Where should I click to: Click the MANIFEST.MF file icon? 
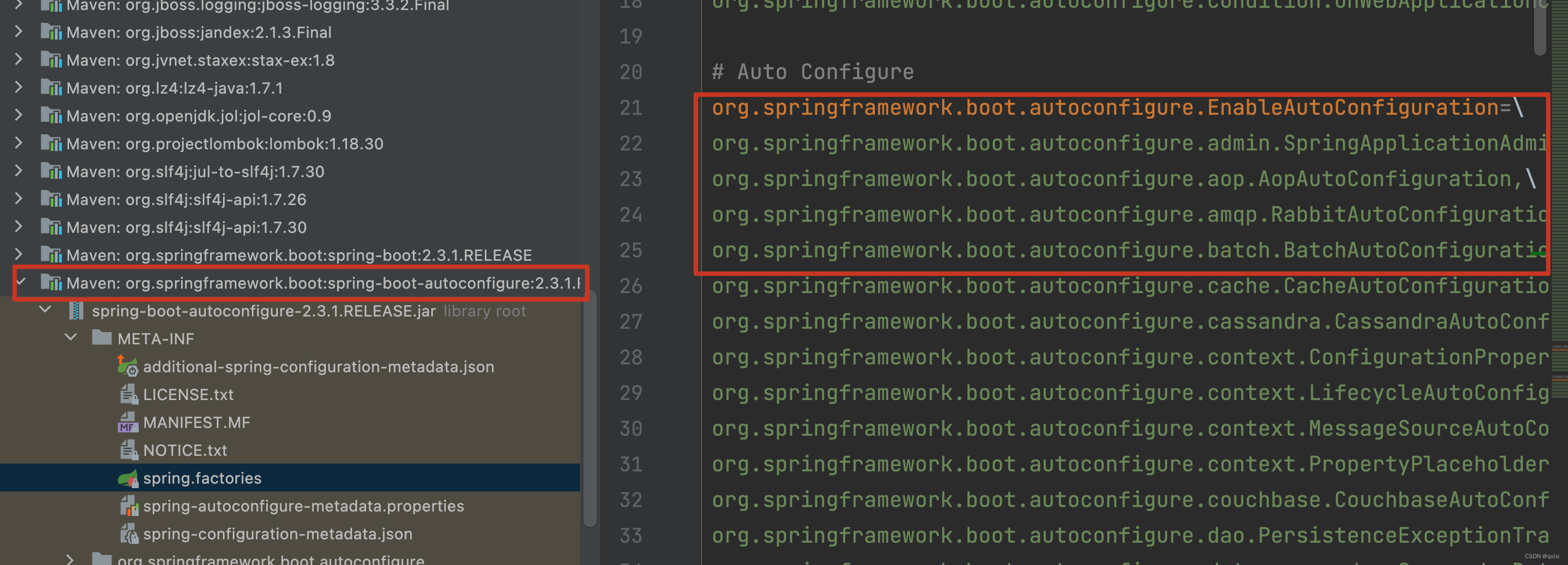(128, 422)
